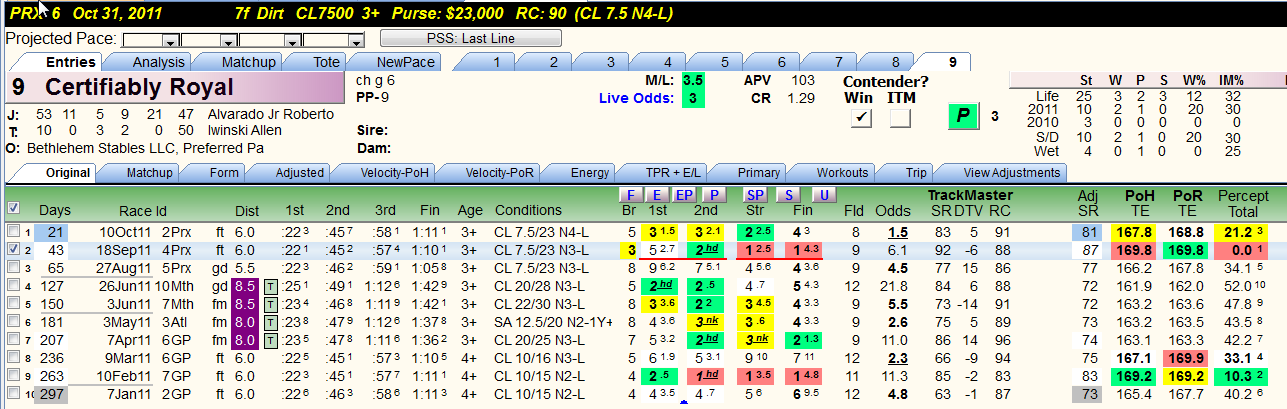Click the EP pace filter button
Screen dimensions: 1287x409
684,194
